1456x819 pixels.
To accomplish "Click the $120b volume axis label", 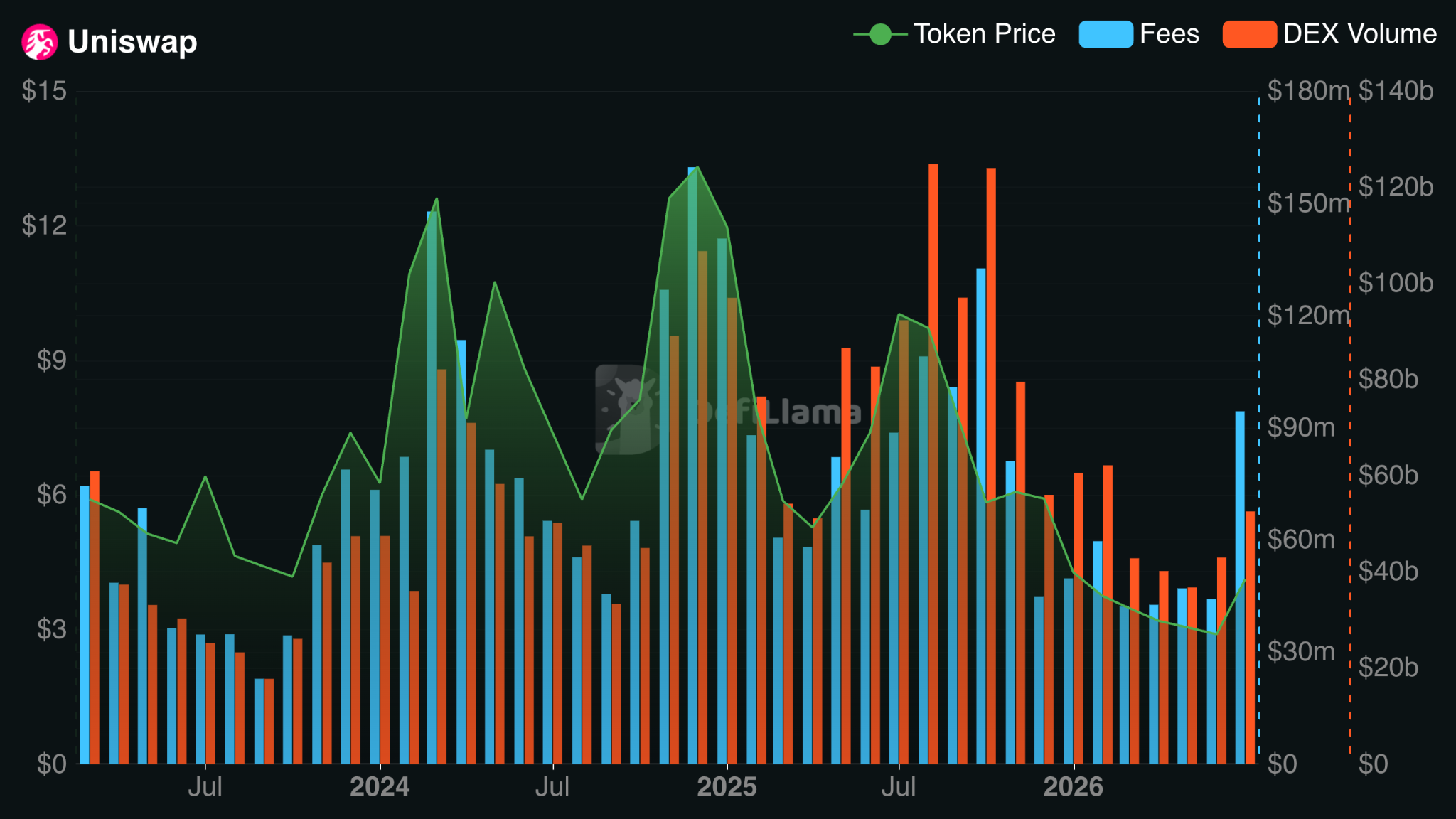I will tap(1396, 187).
